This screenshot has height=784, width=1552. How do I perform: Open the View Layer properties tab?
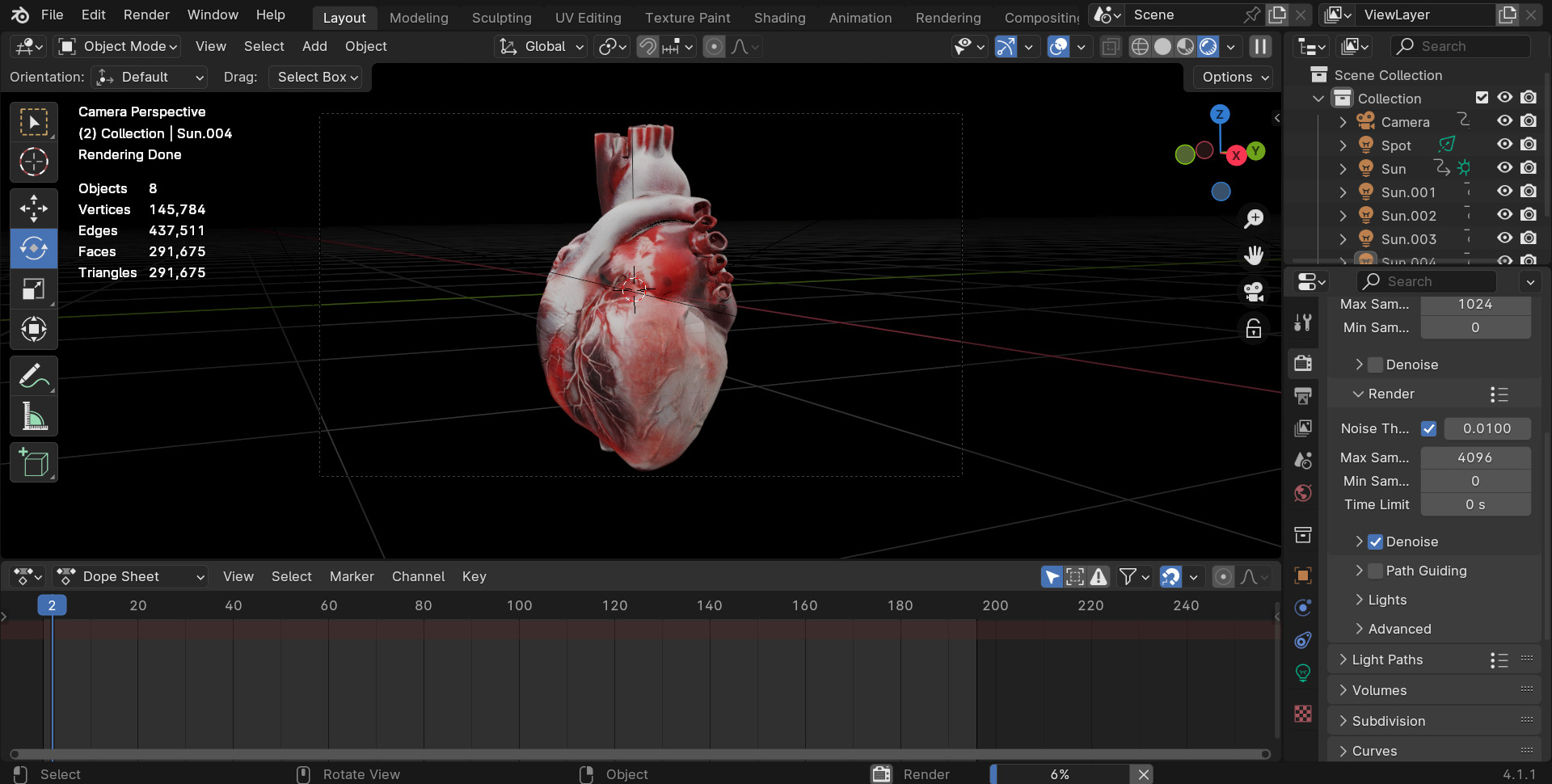pos(1303,428)
